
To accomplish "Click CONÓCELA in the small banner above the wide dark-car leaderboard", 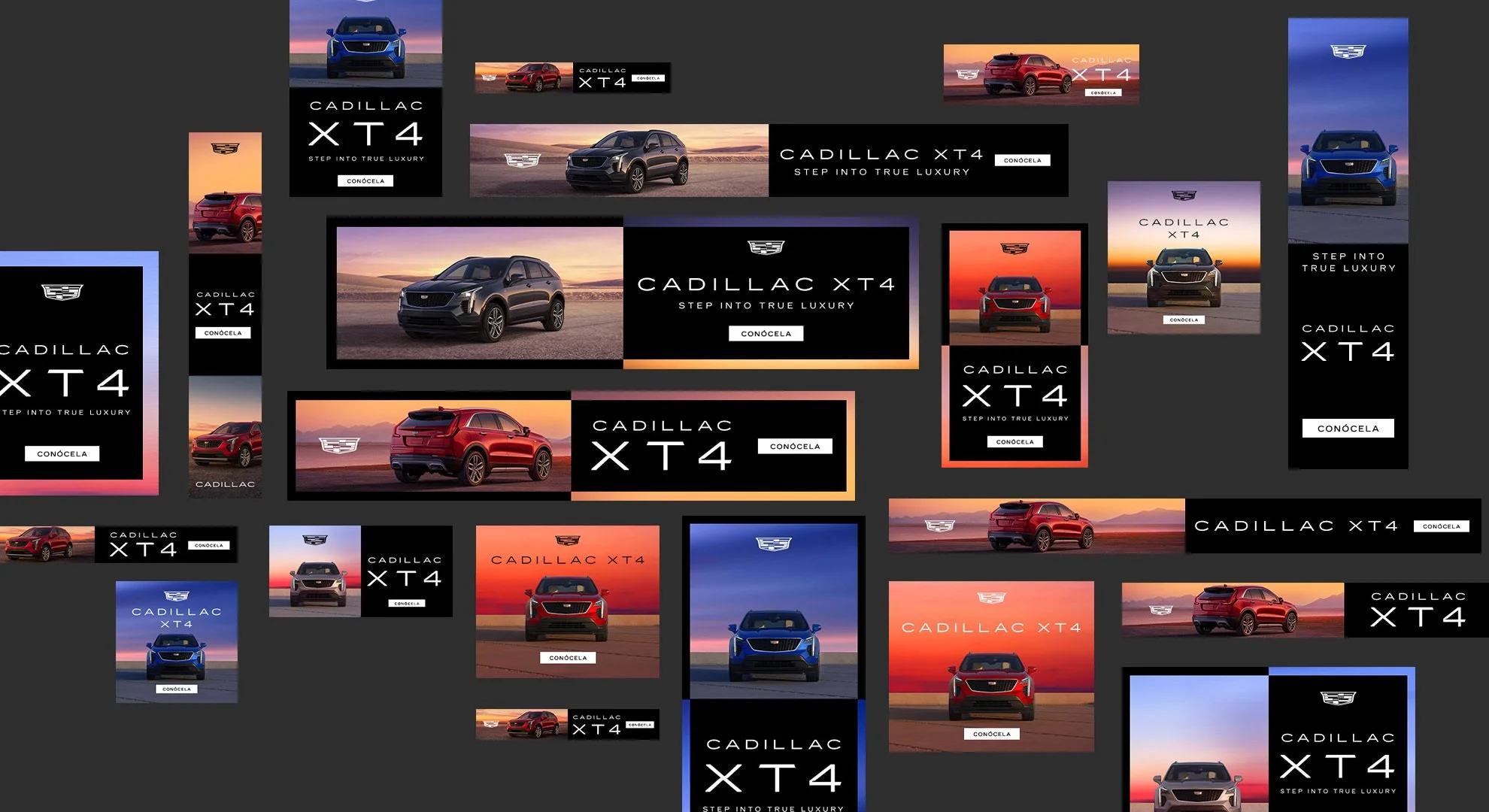I will click(647, 77).
